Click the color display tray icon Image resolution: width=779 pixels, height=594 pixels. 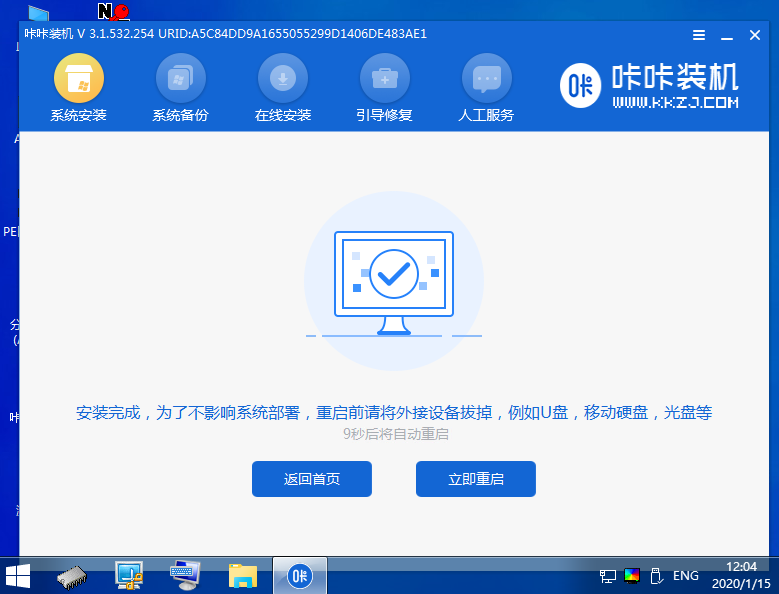632,576
